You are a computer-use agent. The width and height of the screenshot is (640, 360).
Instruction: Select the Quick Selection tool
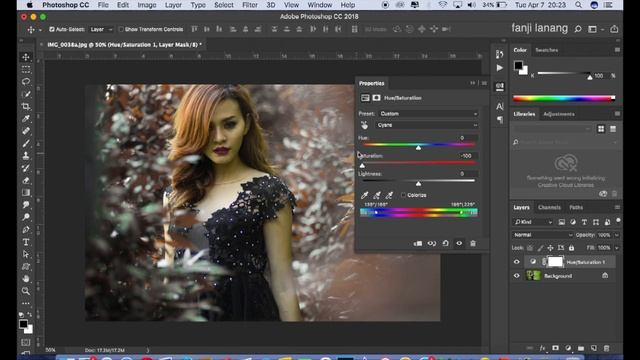(26, 94)
